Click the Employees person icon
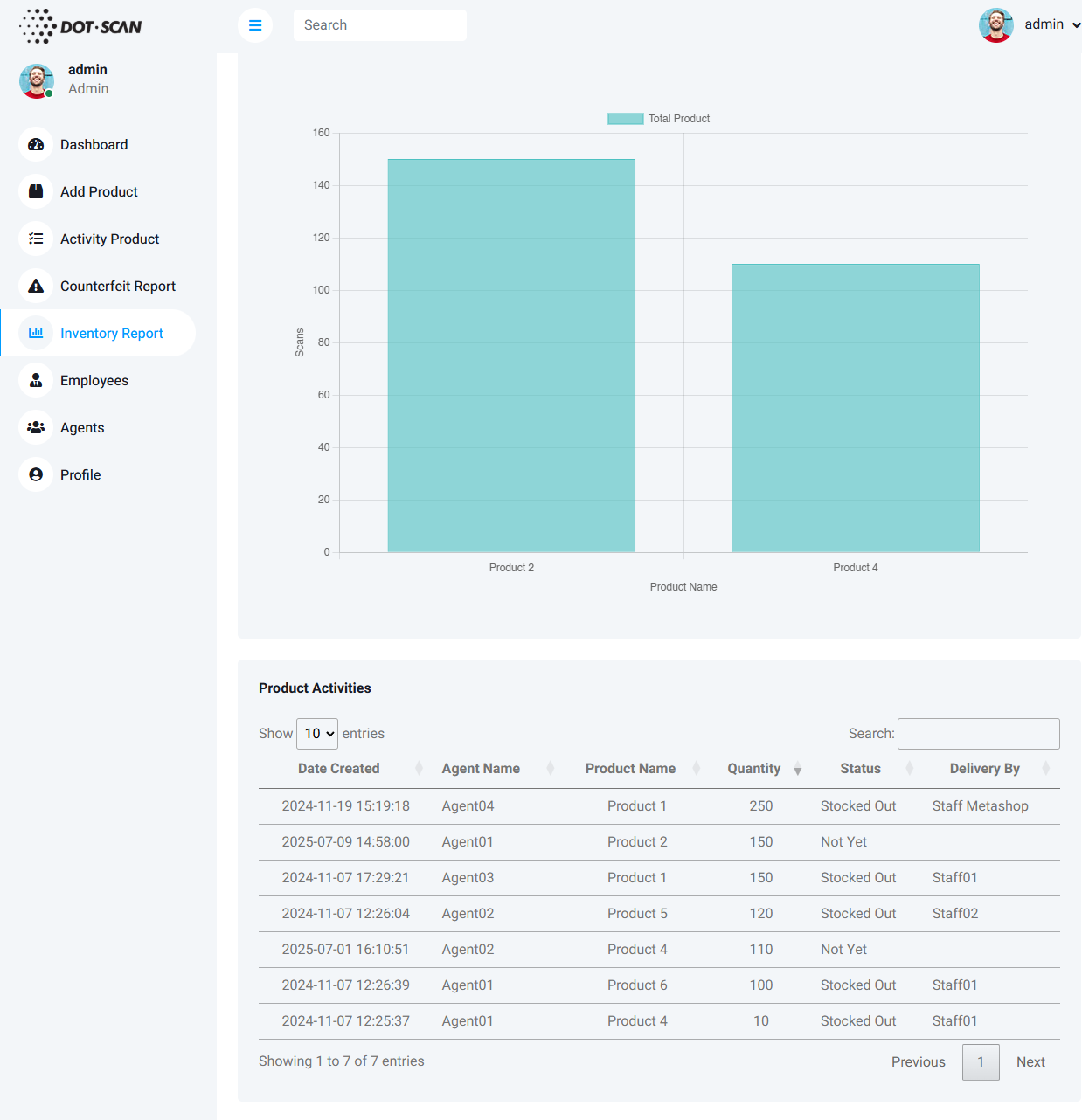Viewport: 1082px width, 1120px height. [x=36, y=381]
